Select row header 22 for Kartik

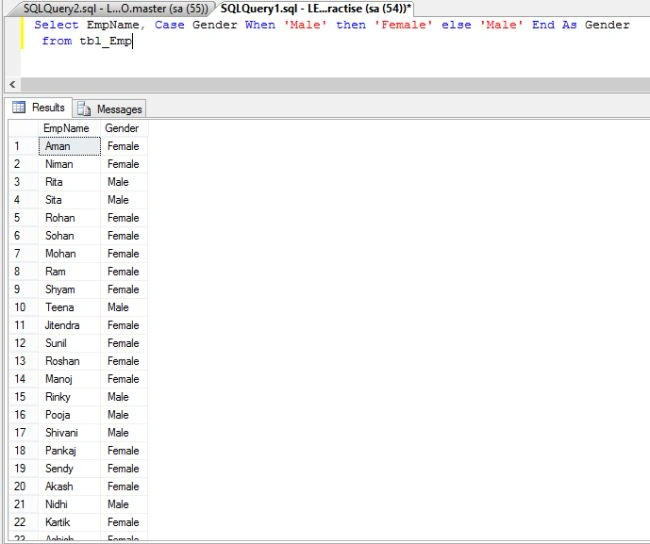[x=24, y=522]
